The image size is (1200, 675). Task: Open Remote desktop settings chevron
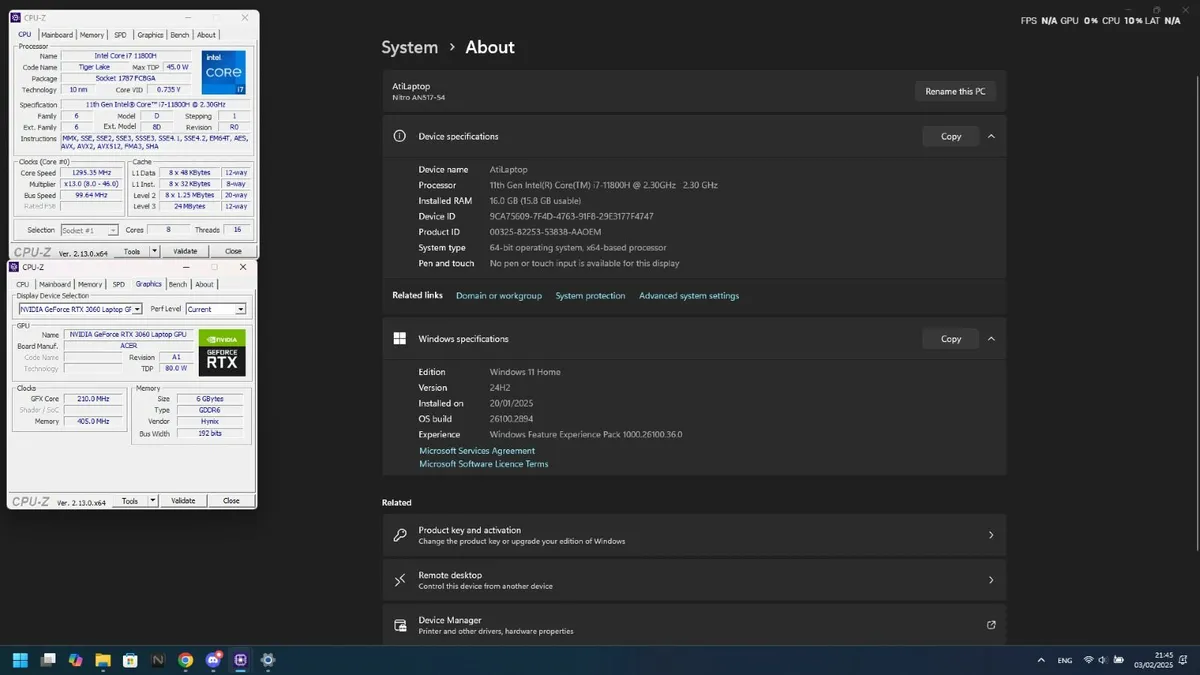tap(991, 580)
